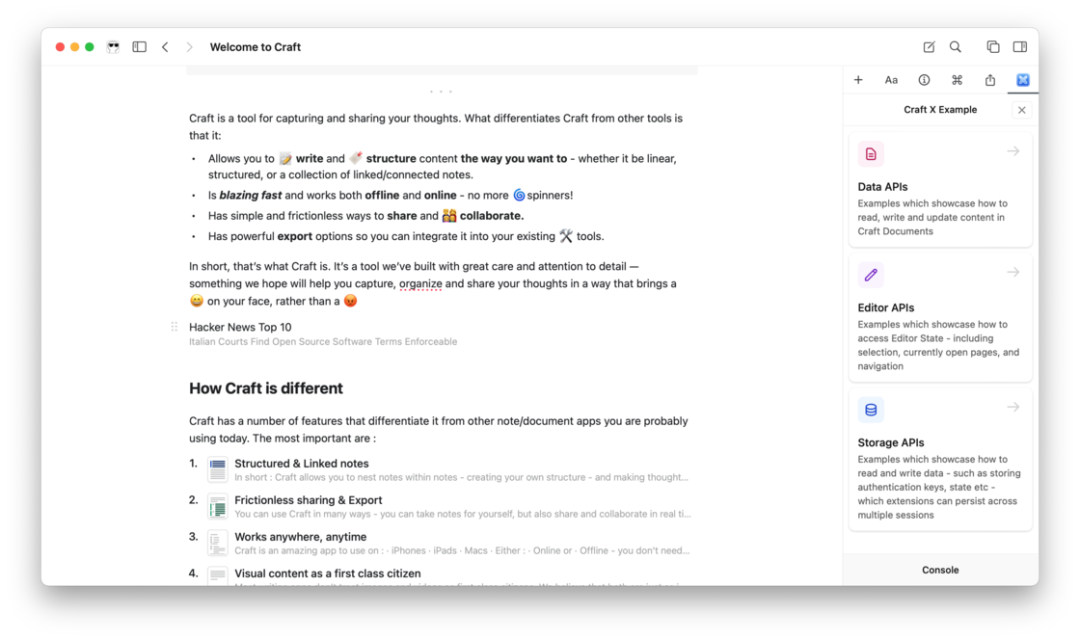Image resolution: width=1080 pixels, height=640 pixels.
Task: Click the Editor APIs pencil icon
Action: (871, 275)
